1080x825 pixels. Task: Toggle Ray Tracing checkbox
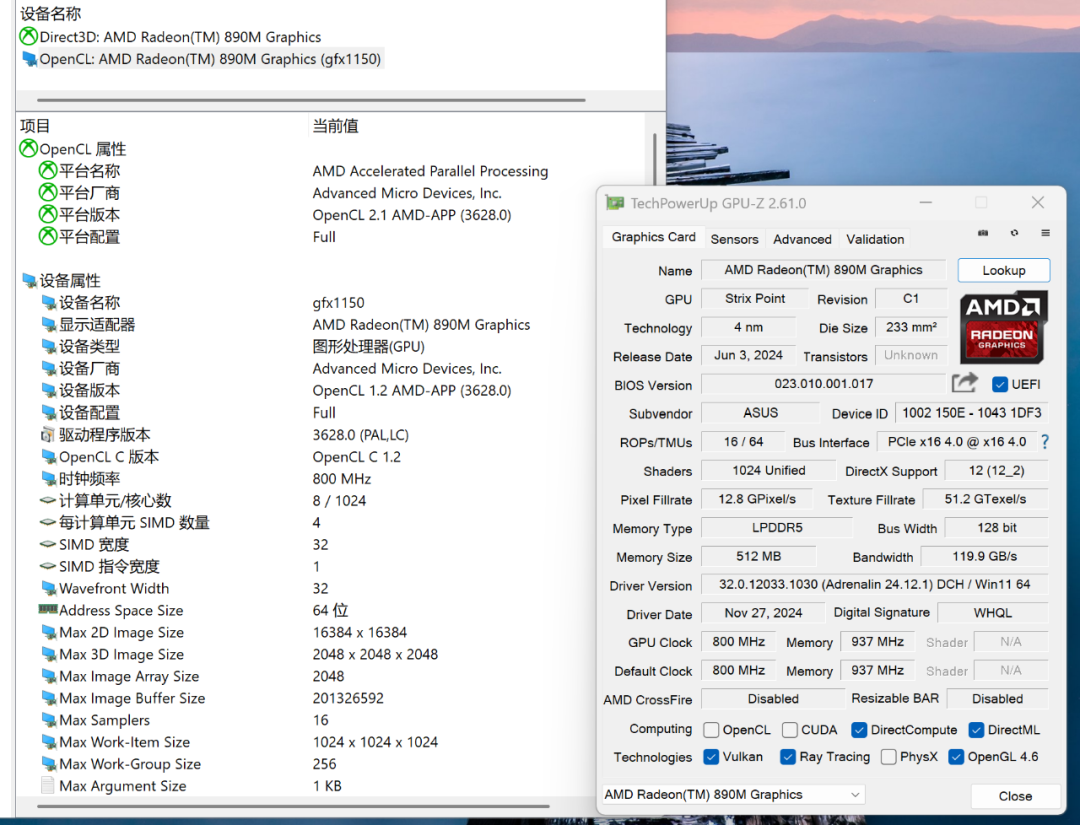coord(788,757)
